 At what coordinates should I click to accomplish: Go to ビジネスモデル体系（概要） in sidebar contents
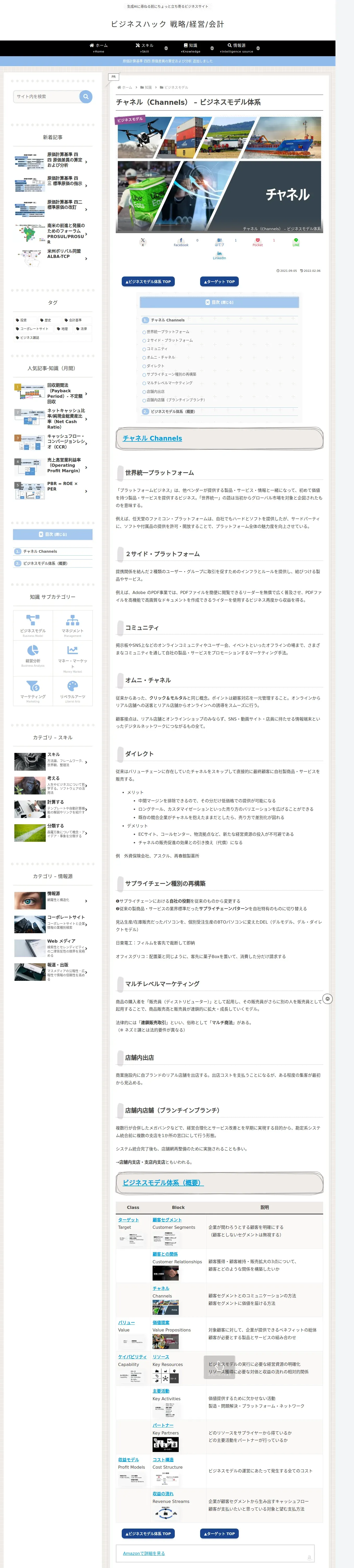(46, 564)
